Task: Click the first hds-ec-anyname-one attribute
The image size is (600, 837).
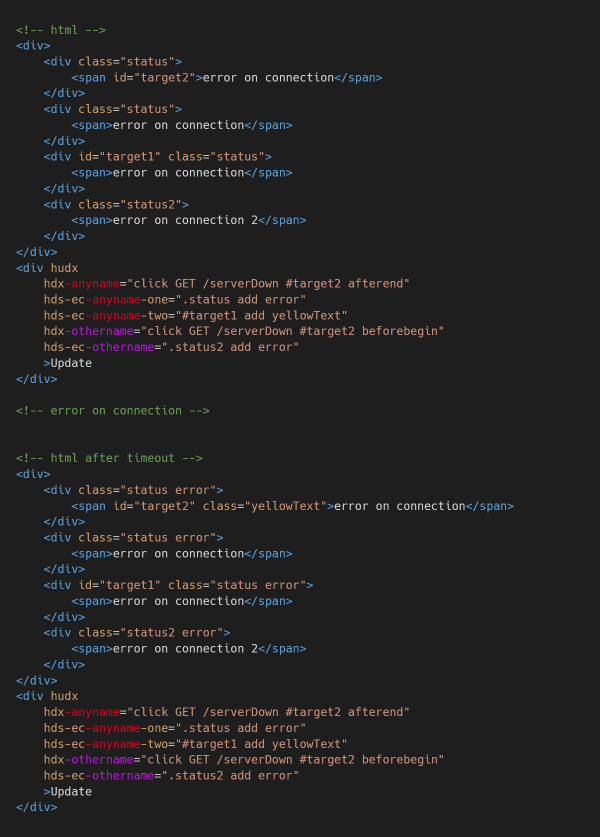Action: [x=175, y=299]
